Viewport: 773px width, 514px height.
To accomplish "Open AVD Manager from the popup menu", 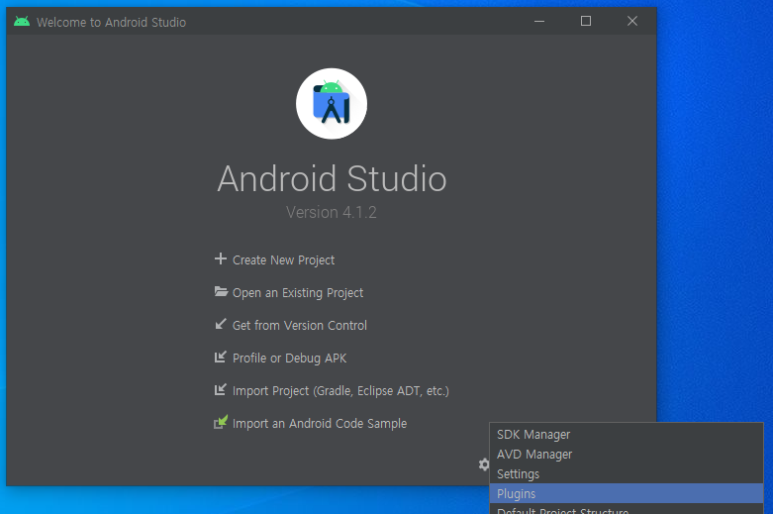I will tap(626, 454).
